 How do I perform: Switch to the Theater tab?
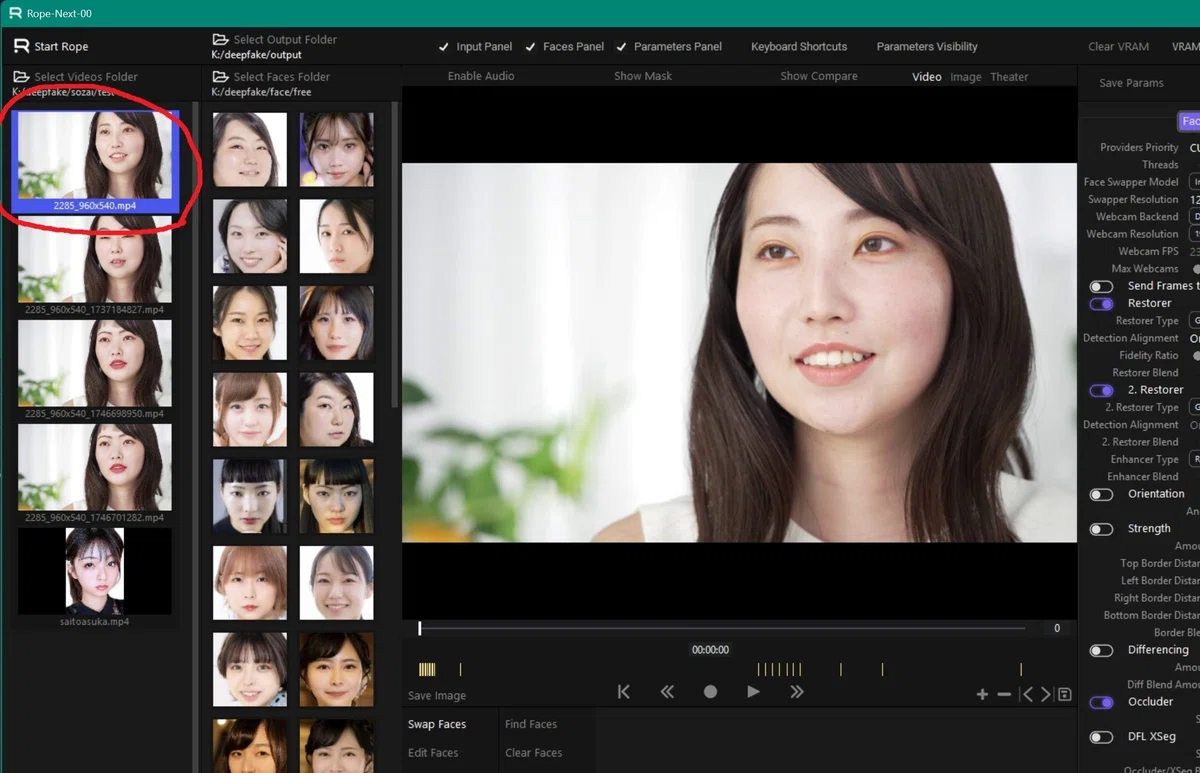1009,77
